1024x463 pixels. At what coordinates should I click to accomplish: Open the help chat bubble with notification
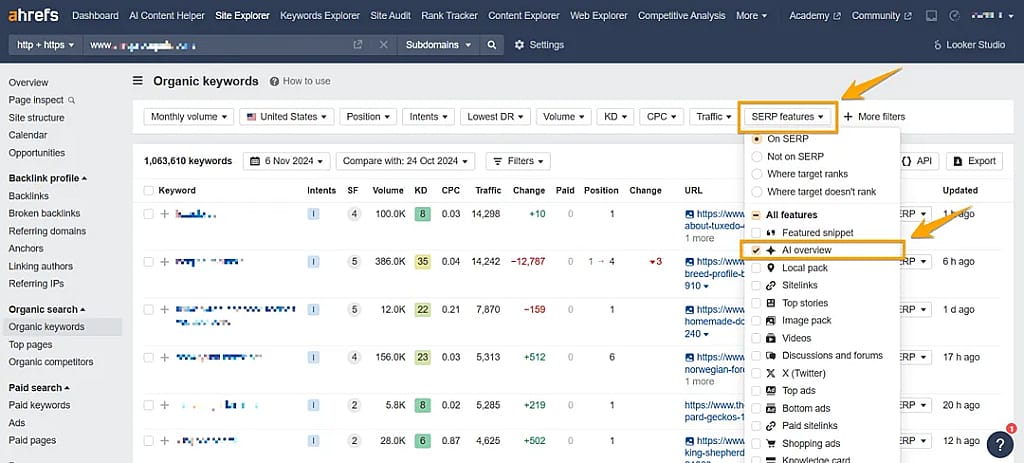1000,443
